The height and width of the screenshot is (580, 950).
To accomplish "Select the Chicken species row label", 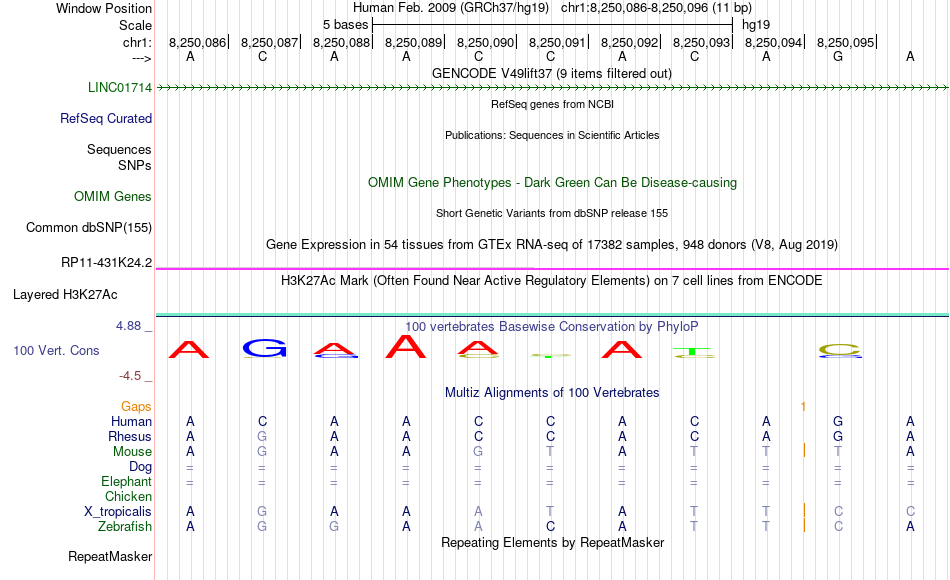I will [128, 496].
